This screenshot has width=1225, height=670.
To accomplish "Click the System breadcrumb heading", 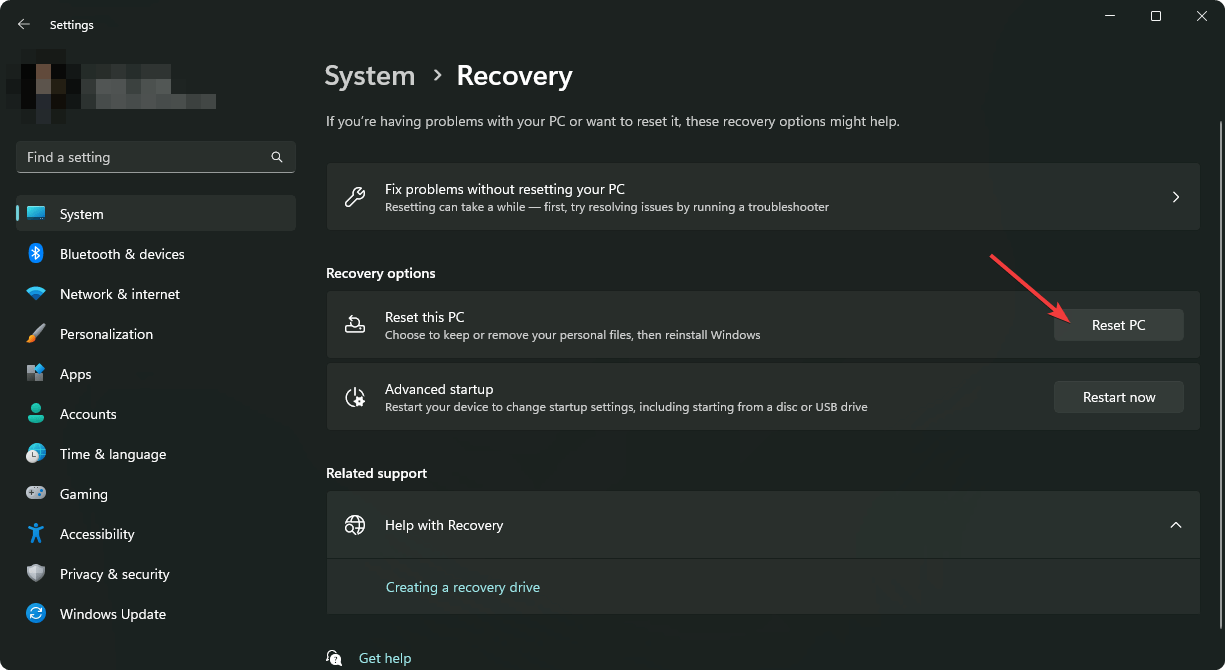I will tap(369, 75).
